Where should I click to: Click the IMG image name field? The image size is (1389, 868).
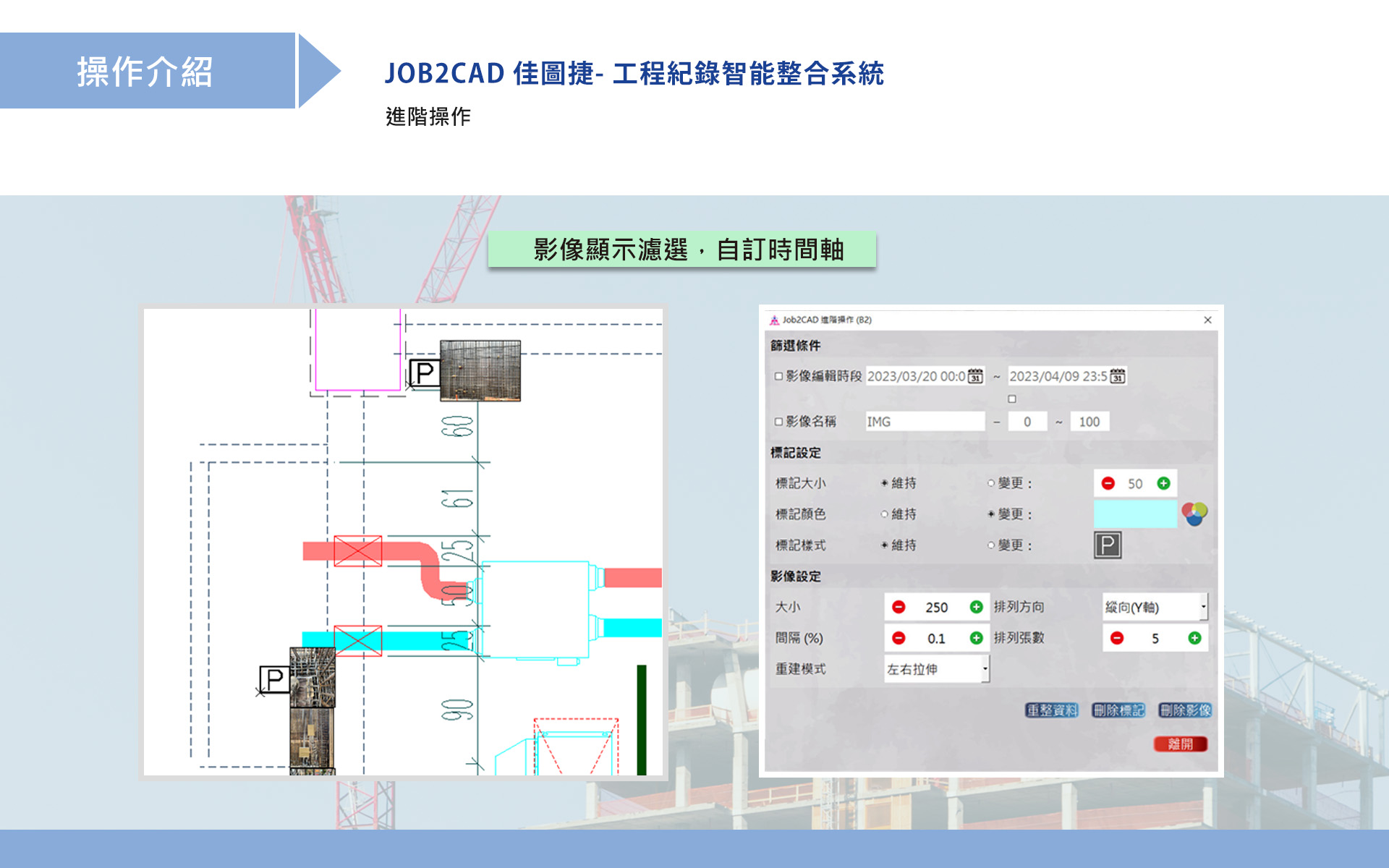(x=925, y=422)
